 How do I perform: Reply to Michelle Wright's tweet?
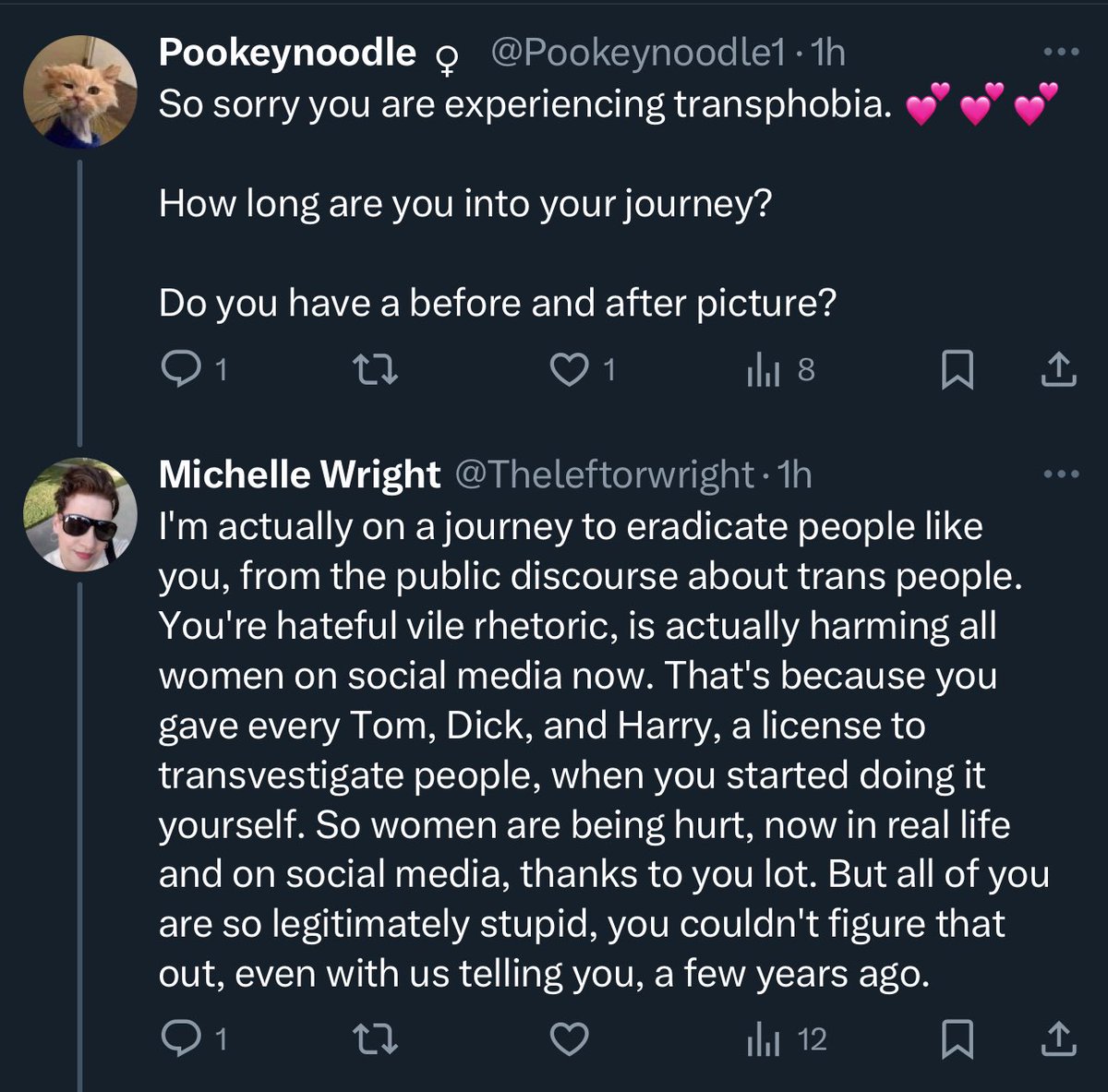tap(181, 1040)
